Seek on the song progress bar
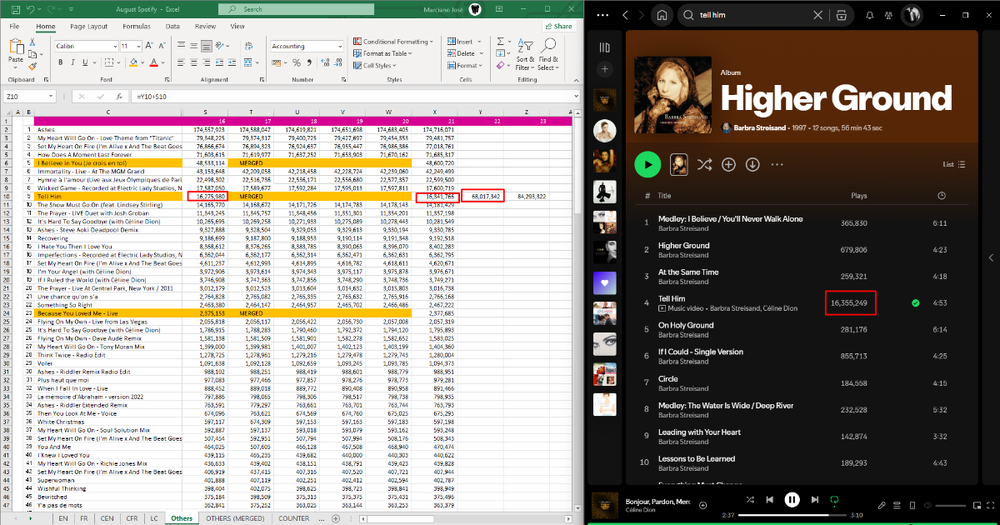Image resolution: width=1000 pixels, height=525 pixels. pyautogui.click(x=792, y=515)
